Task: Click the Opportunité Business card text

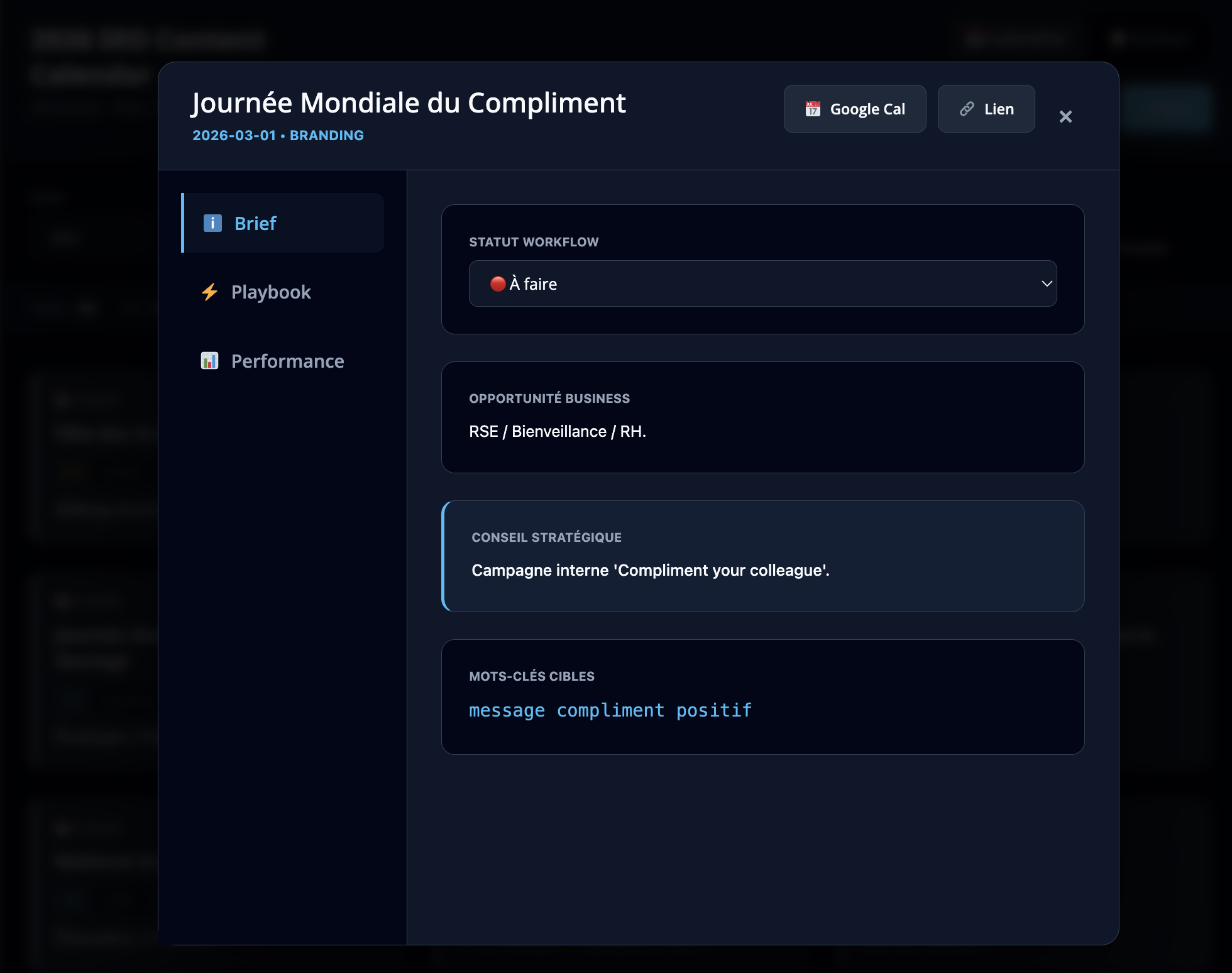Action: pyautogui.click(x=557, y=432)
